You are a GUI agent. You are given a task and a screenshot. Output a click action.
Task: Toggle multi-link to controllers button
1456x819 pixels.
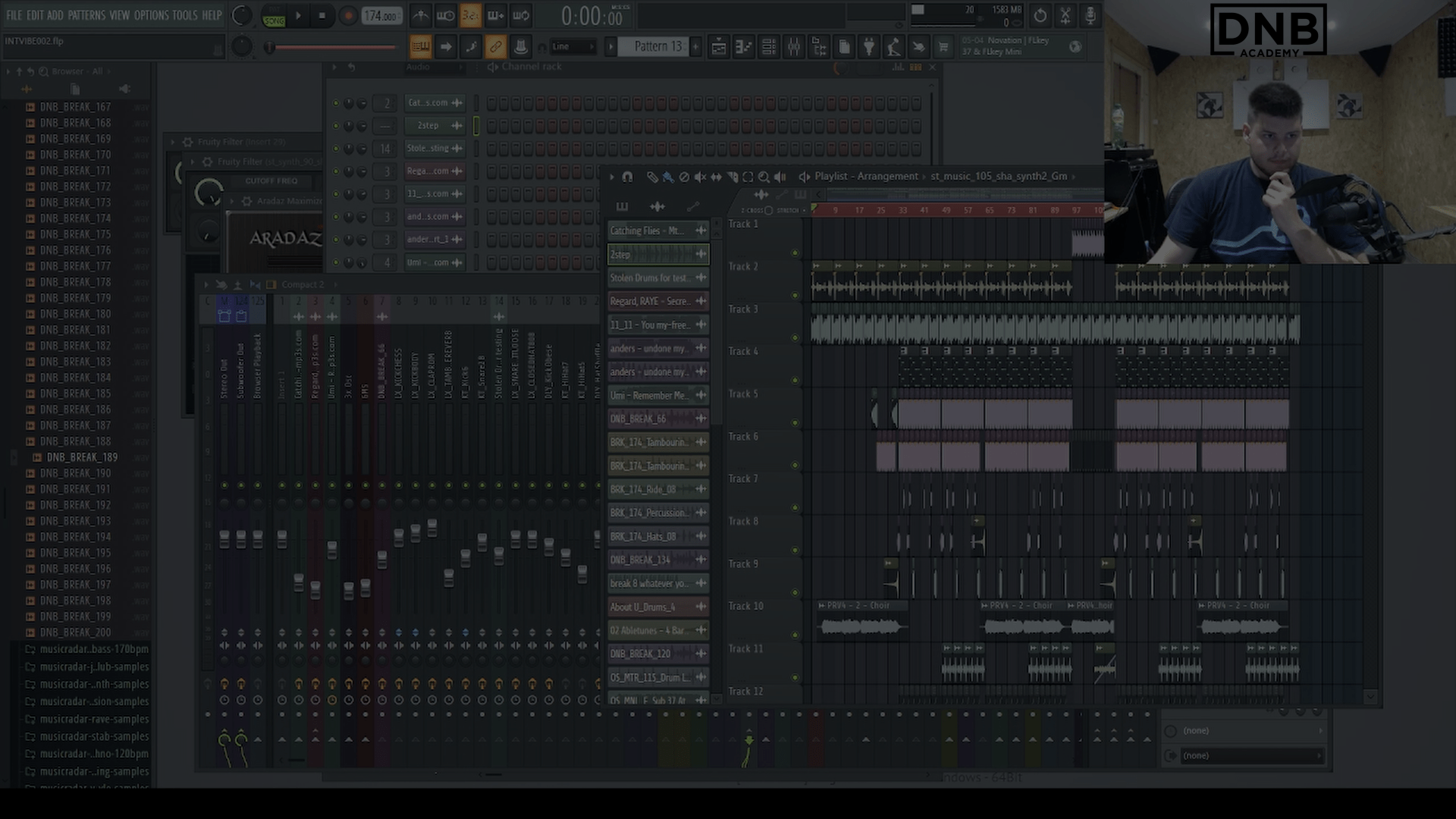tap(521, 47)
